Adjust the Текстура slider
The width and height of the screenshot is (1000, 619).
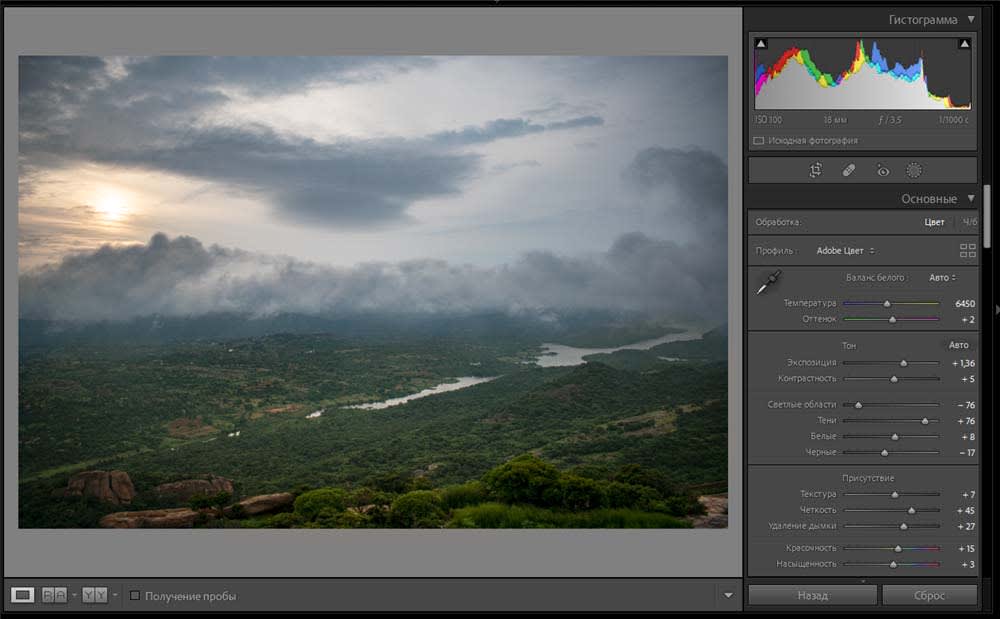click(895, 495)
